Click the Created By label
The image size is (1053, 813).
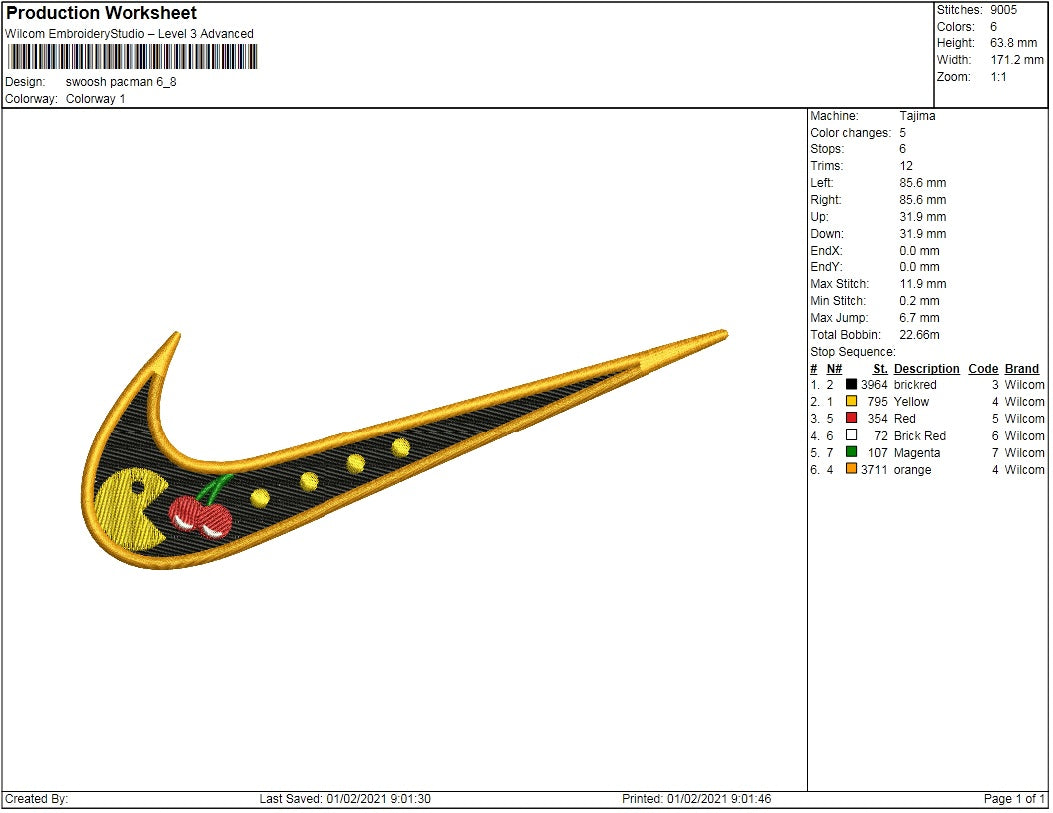point(37,800)
